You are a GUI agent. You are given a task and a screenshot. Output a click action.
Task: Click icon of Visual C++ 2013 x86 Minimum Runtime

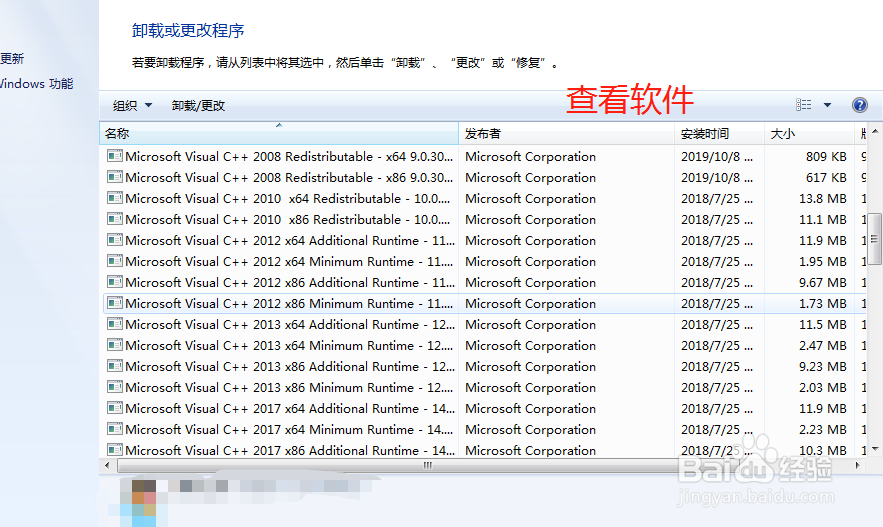click(x=115, y=387)
